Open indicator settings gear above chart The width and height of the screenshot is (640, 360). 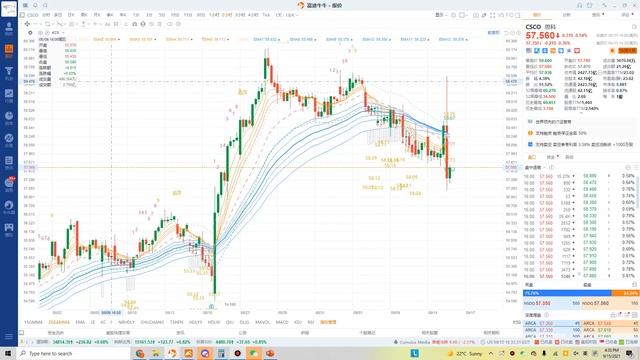[x=30, y=33]
